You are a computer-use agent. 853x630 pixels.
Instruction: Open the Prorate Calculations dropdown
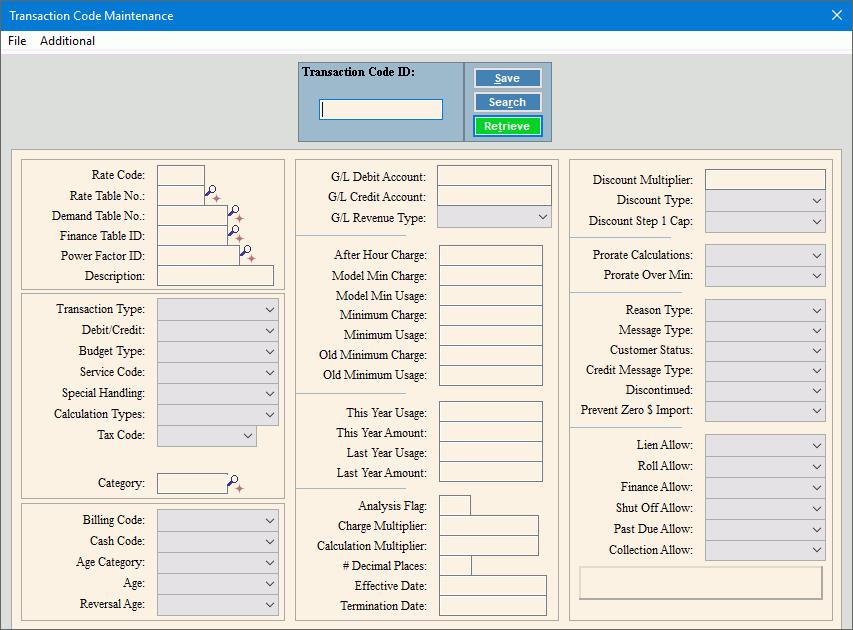click(x=765, y=255)
